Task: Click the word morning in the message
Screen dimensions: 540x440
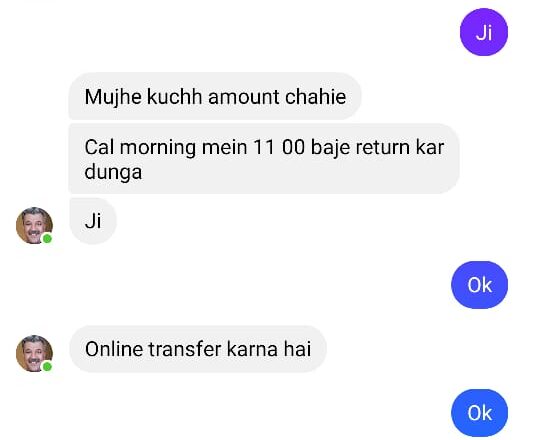Action: [158, 148]
